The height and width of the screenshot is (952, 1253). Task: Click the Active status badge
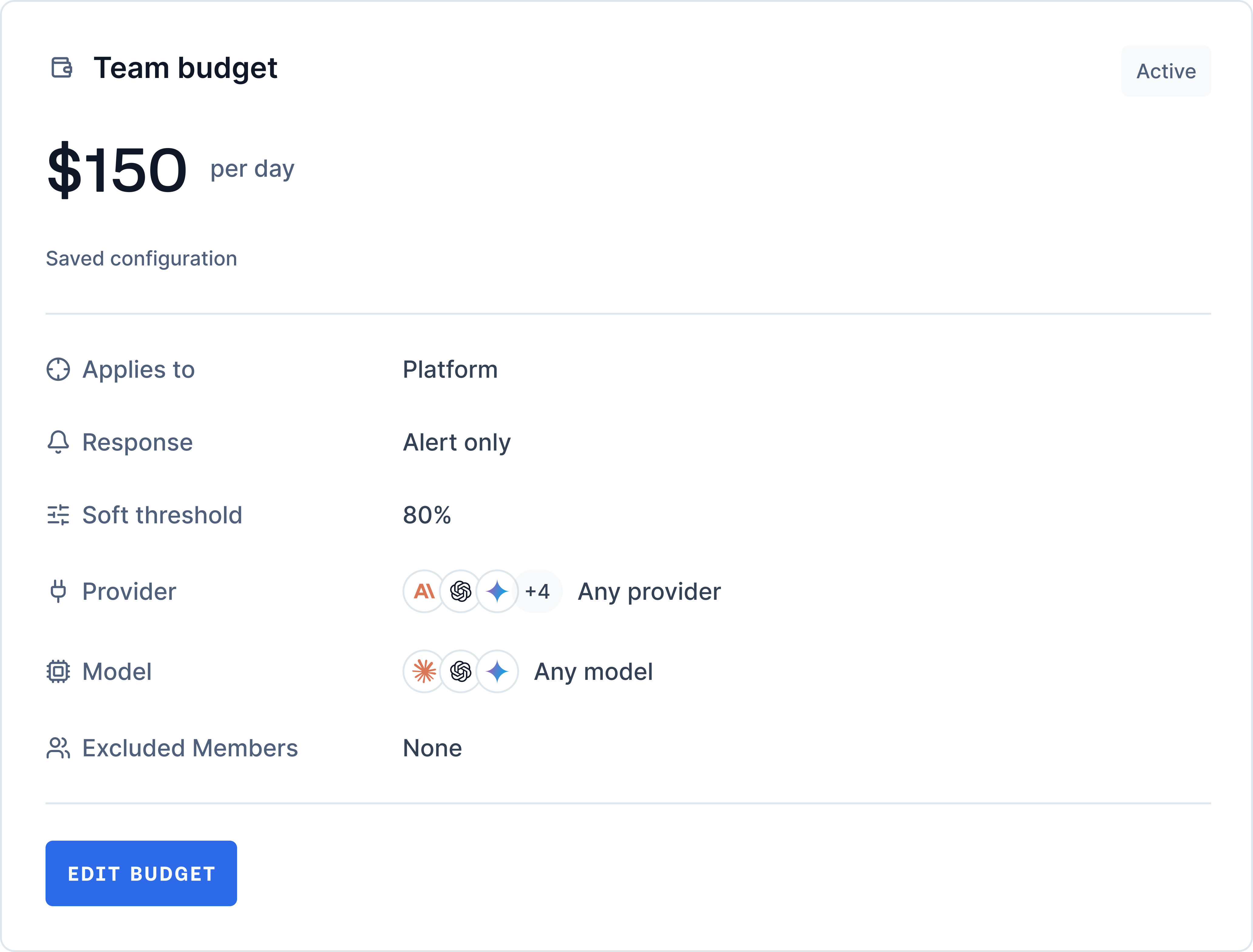pos(1166,71)
